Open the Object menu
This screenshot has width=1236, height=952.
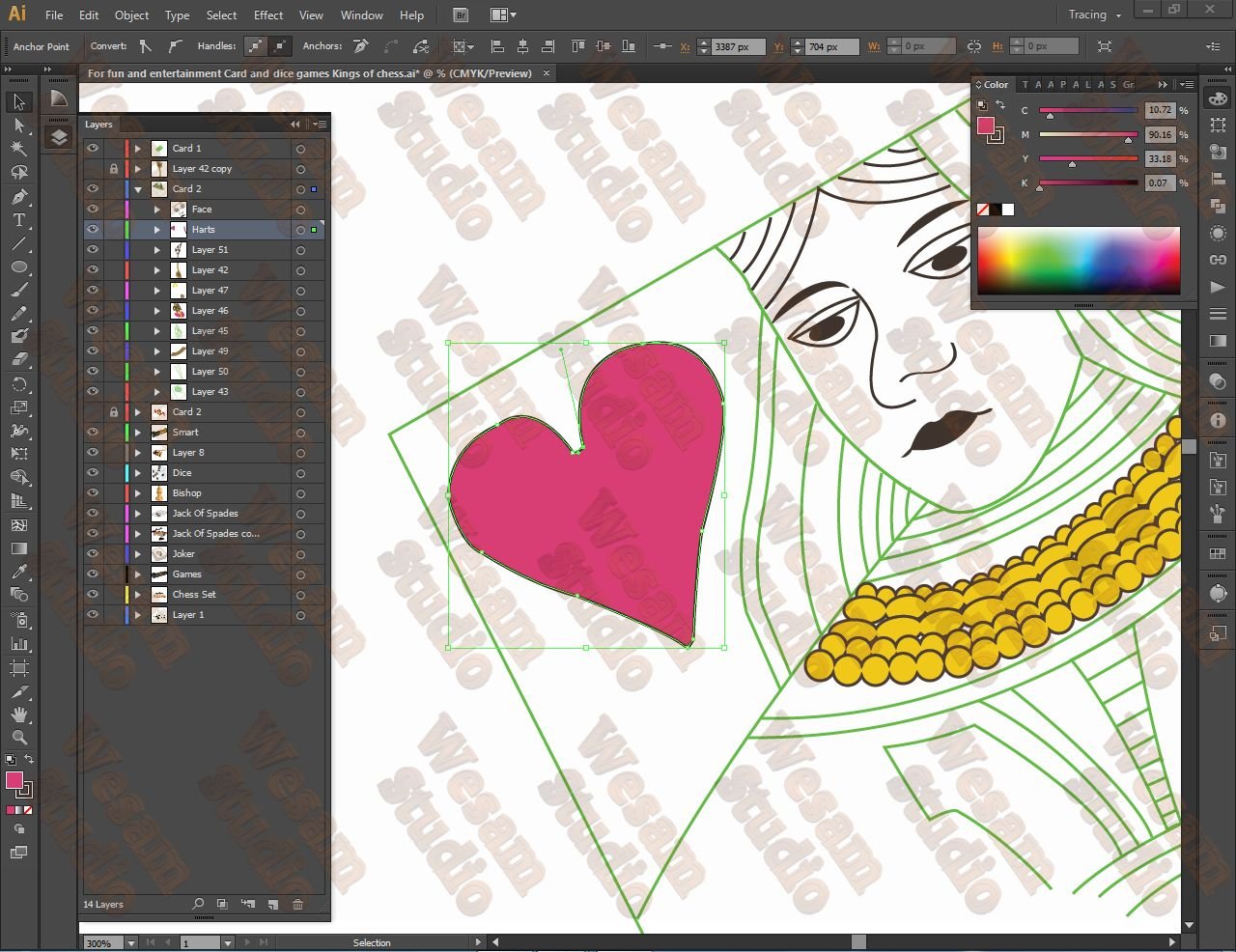click(x=131, y=15)
